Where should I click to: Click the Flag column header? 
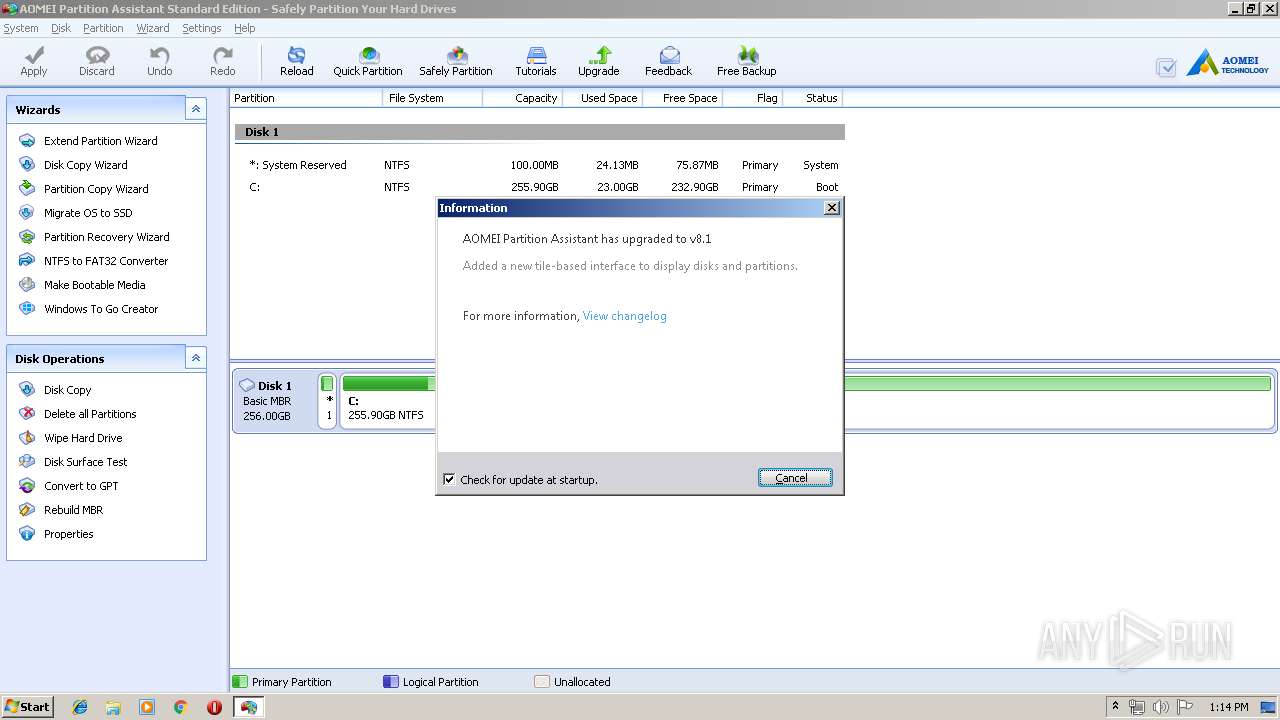pyautogui.click(x=752, y=98)
